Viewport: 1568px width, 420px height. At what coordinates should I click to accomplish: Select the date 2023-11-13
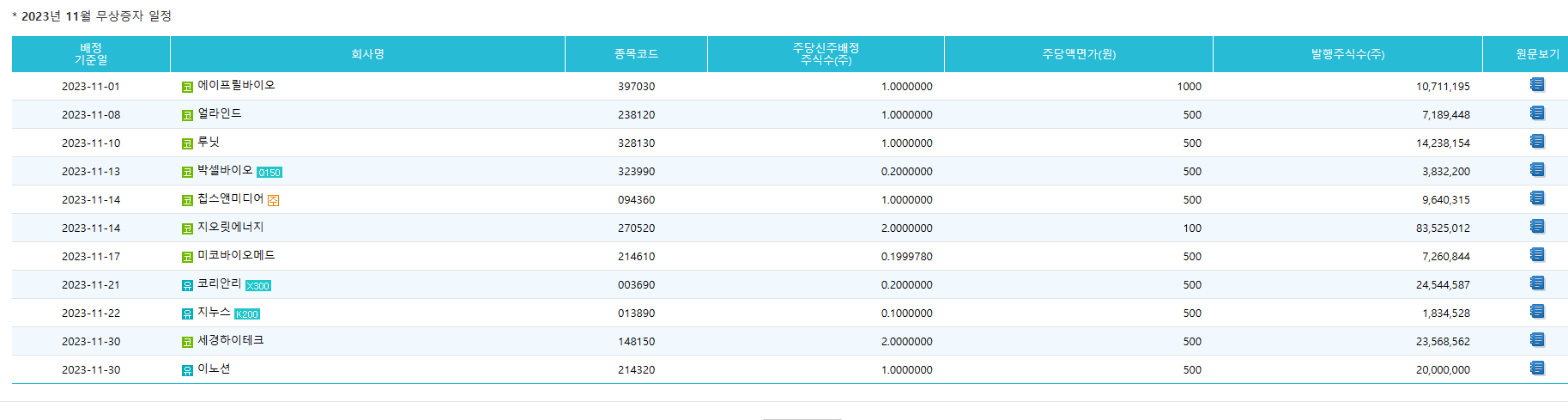[91, 172]
